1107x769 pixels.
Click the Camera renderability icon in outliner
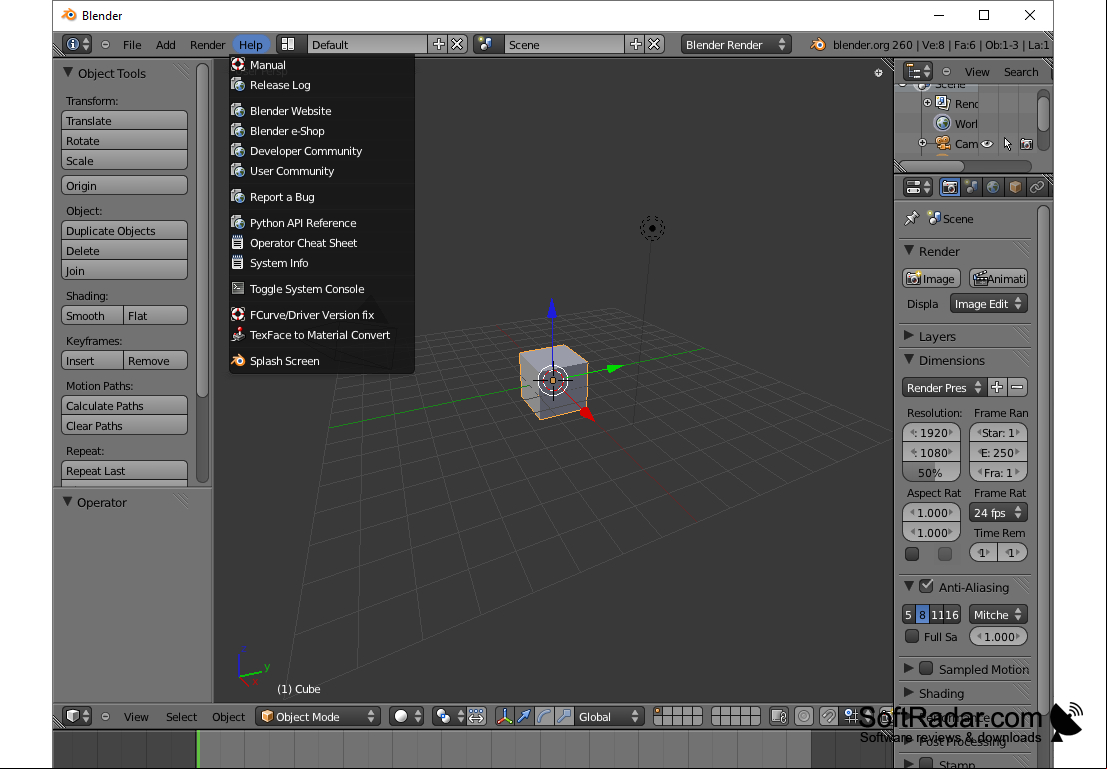click(1027, 144)
